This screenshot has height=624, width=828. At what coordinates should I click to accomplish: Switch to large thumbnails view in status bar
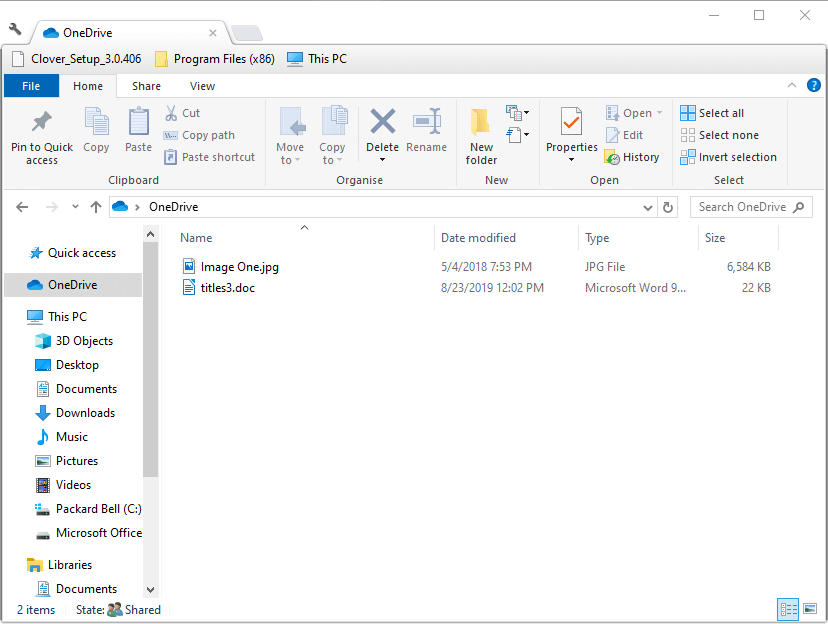click(808, 609)
